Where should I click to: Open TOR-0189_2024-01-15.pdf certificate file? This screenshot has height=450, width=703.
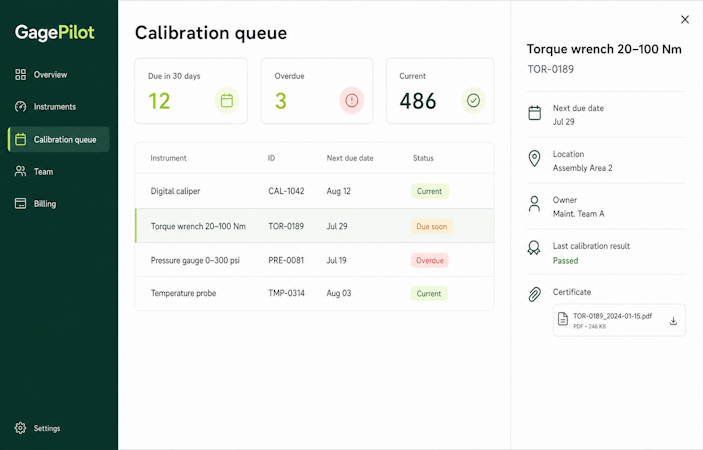click(619, 320)
